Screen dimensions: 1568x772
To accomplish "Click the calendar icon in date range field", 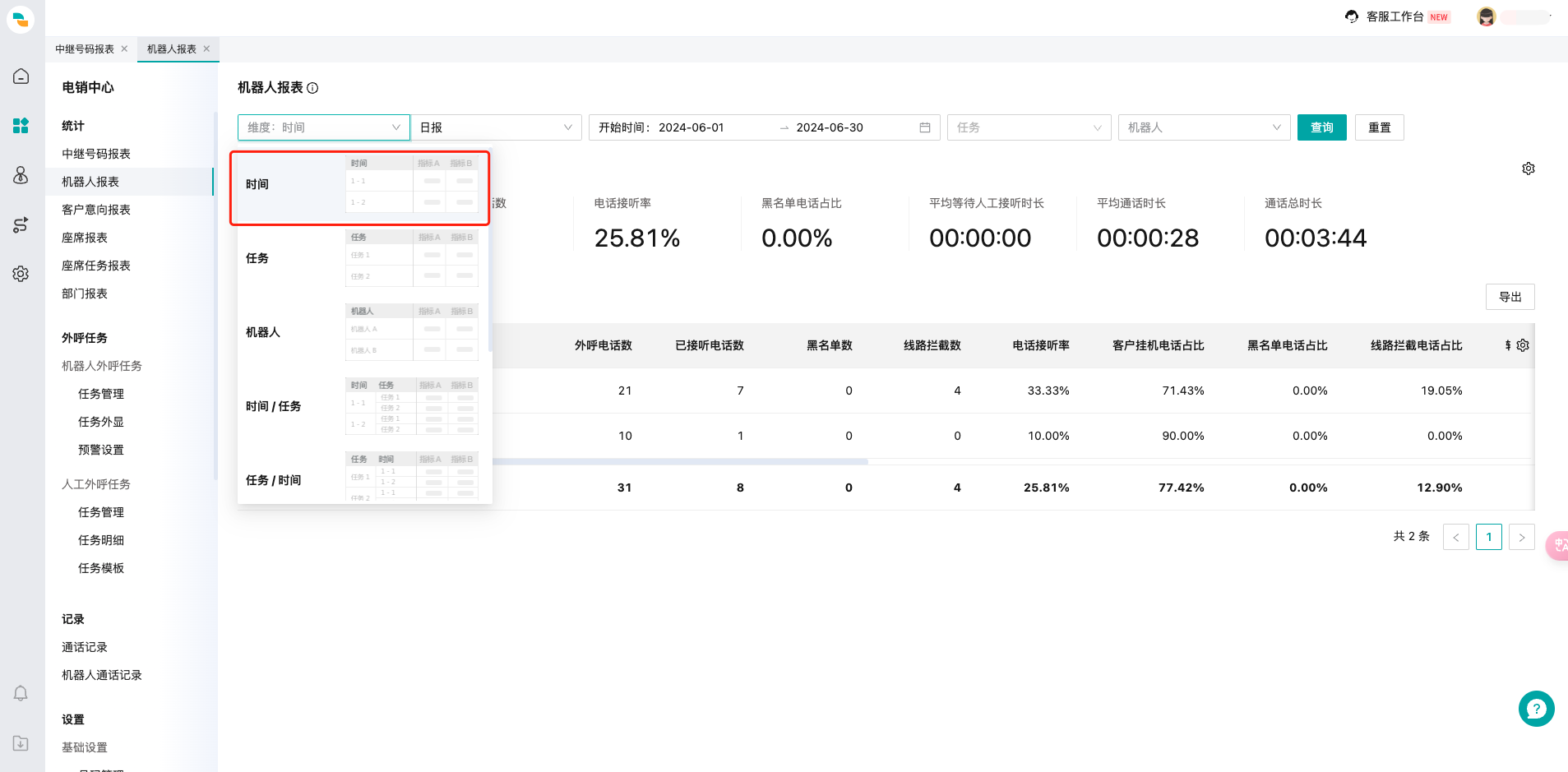I will click(925, 127).
